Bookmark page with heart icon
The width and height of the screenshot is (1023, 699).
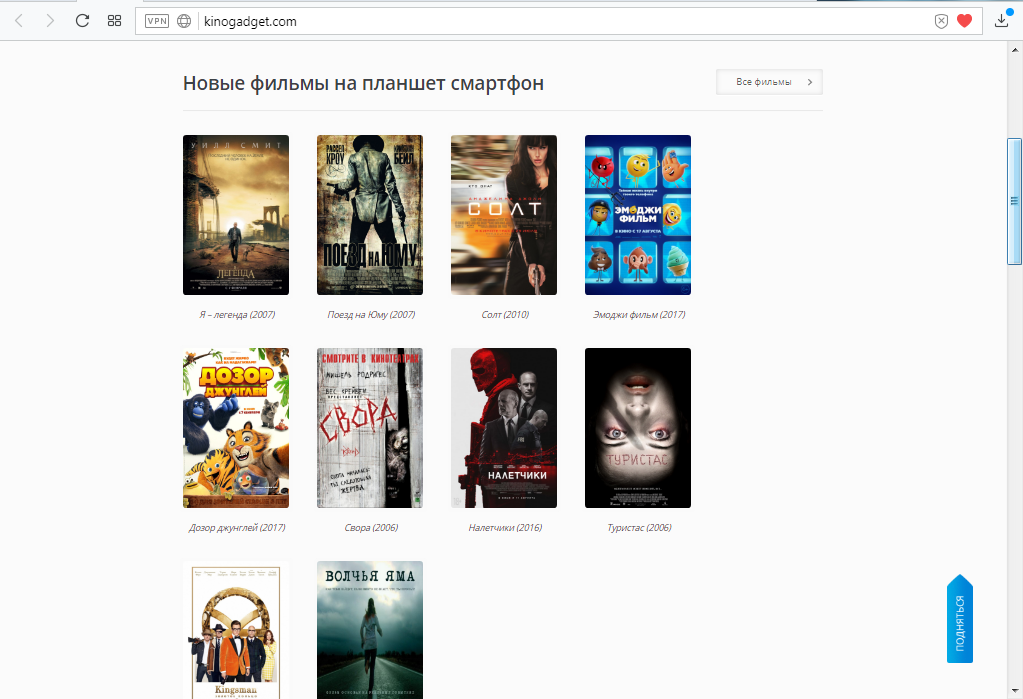tap(964, 21)
